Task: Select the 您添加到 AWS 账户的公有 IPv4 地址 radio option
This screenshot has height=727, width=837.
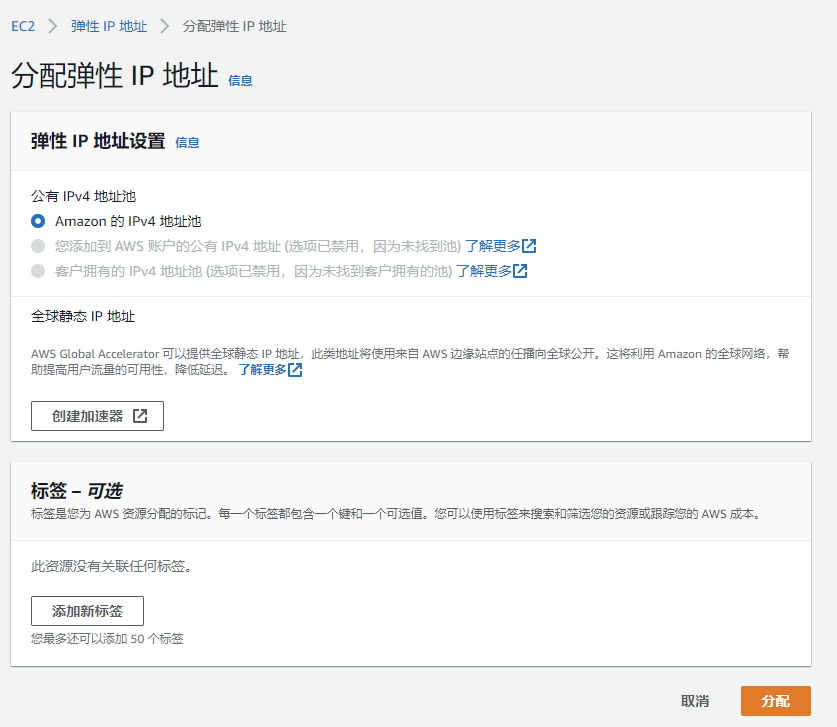Action: click(x=38, y=246)
